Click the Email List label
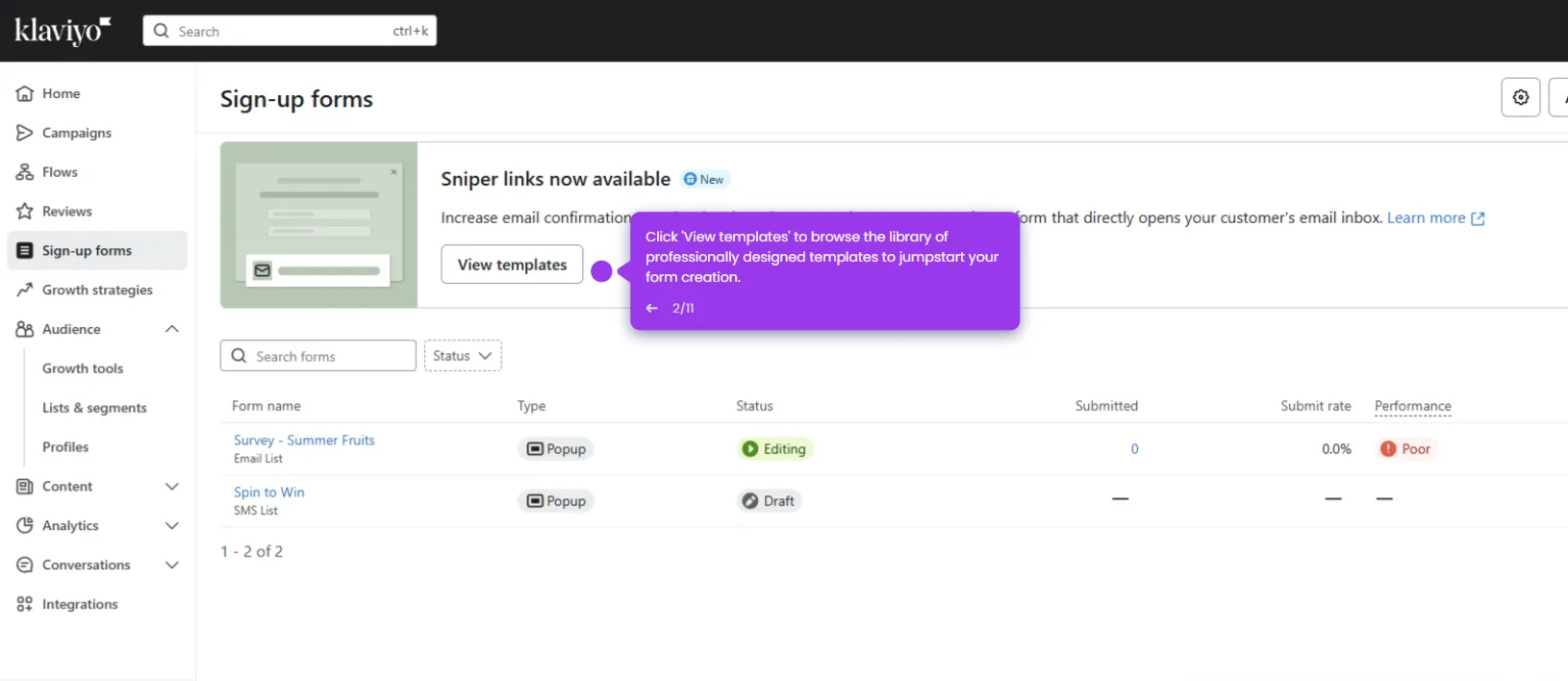This screenshot has width=1568, height=681. pyautogui.click(x=258, y=459)
